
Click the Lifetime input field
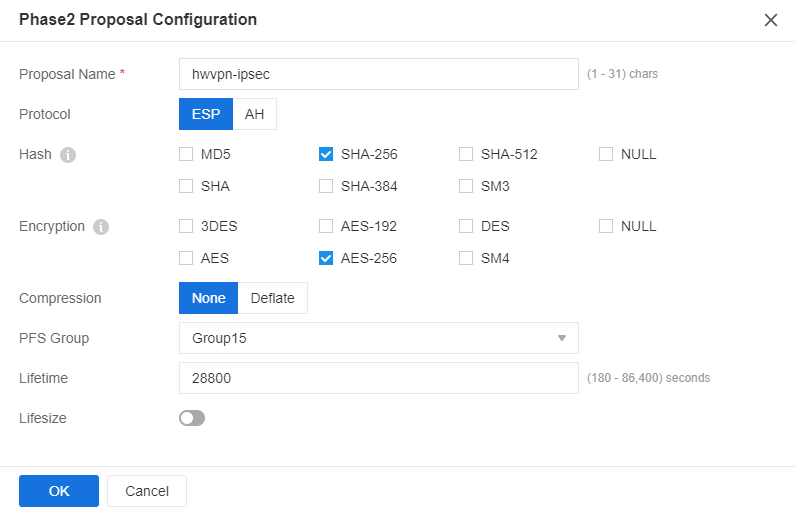(379, 378)
